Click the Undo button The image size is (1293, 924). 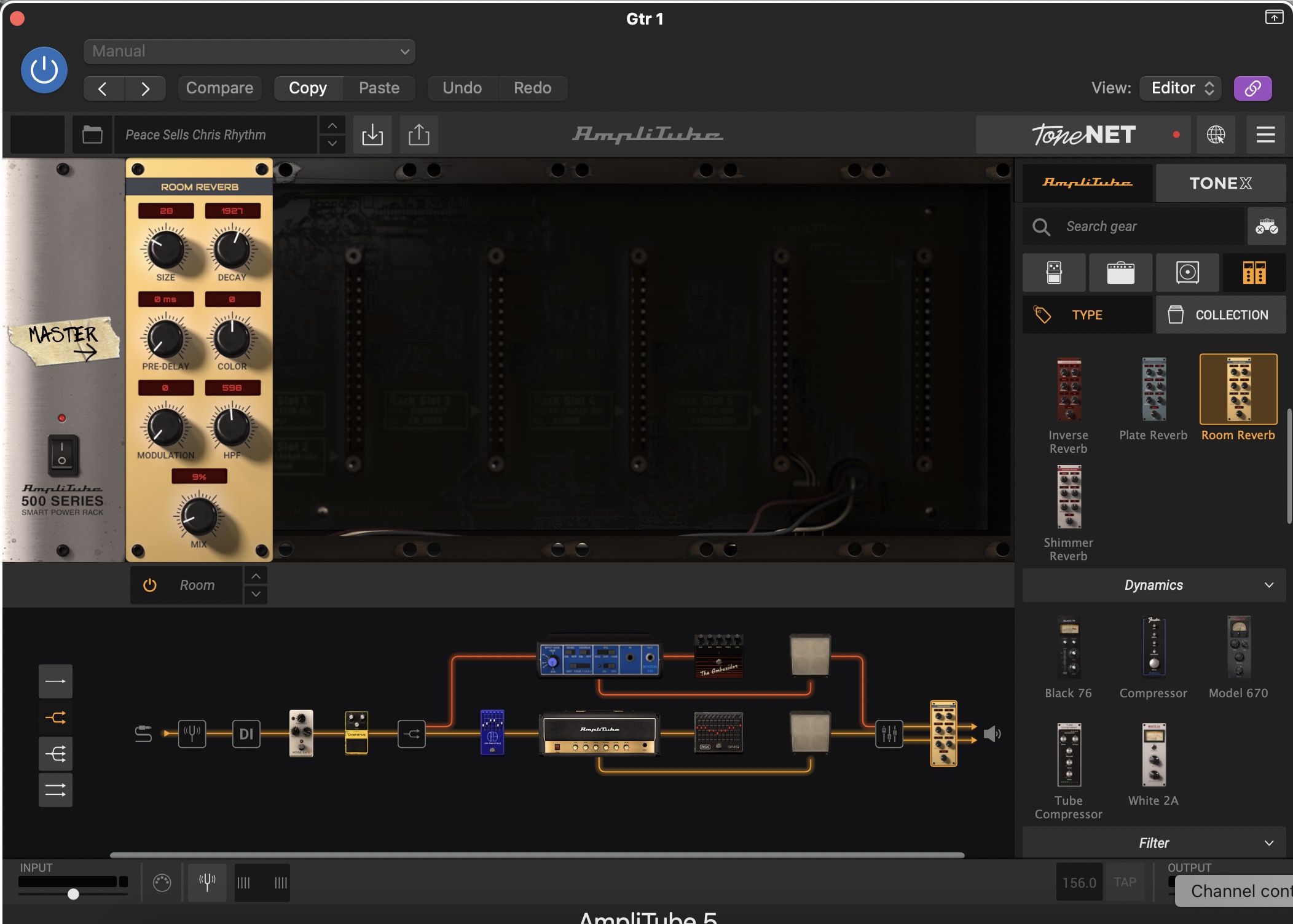[x=462, y=88]
